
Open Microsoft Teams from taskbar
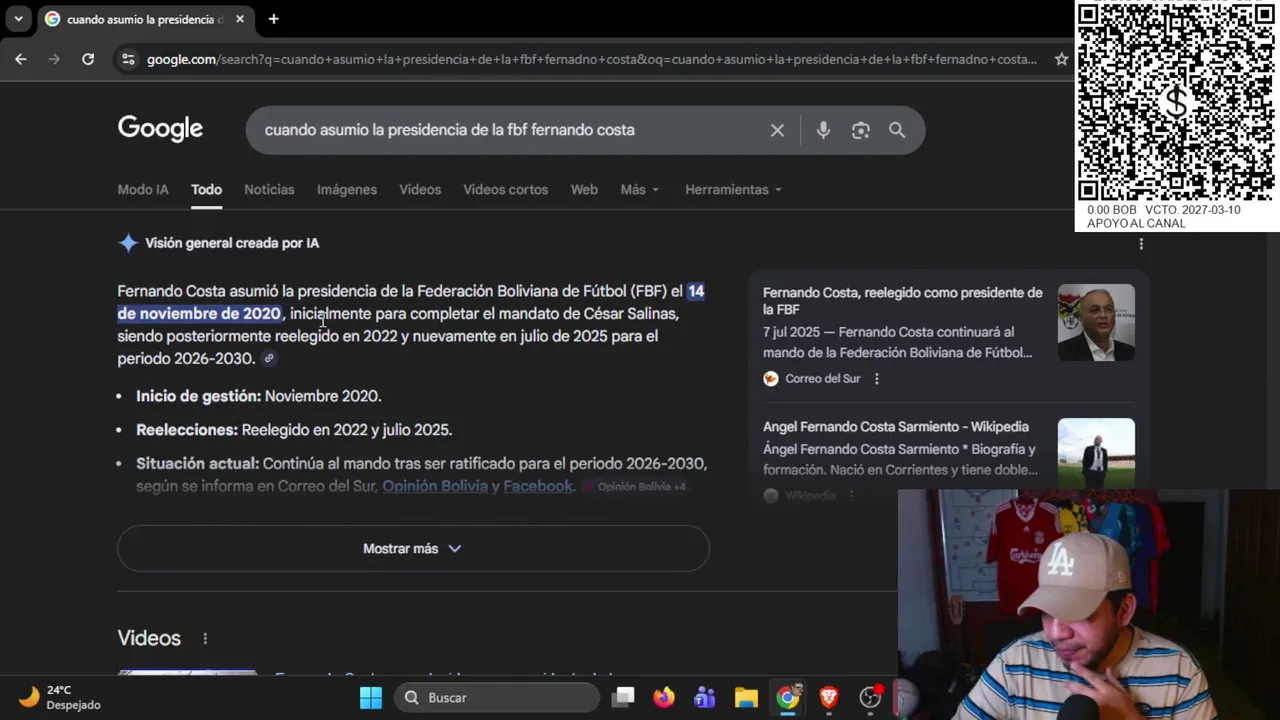coord(705,697)
